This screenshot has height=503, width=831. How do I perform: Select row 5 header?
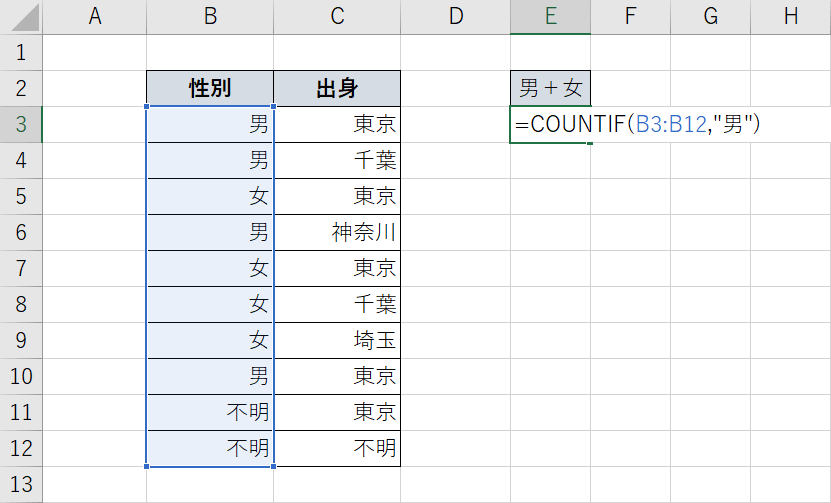pyautogui.click(x=21, y=197)
